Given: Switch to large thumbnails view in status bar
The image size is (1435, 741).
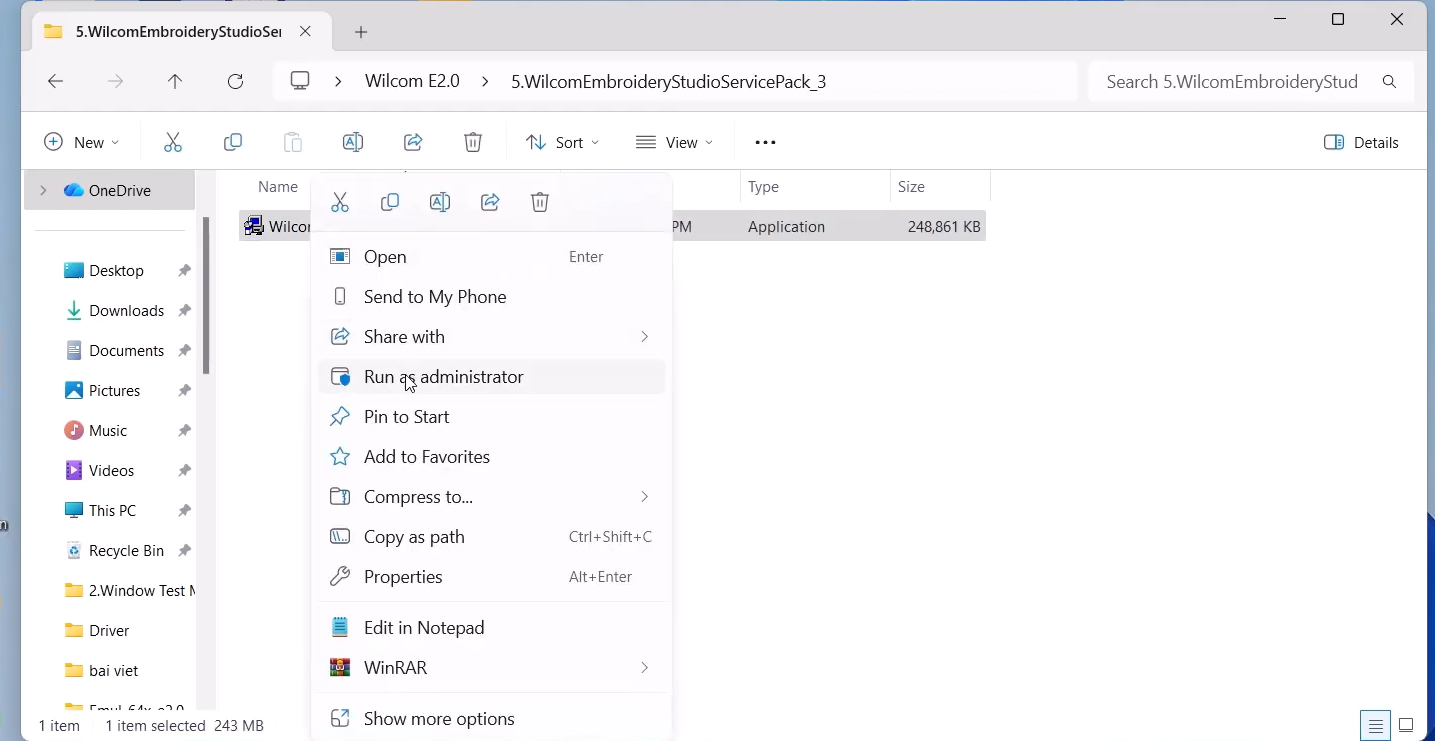Looking at the screenshot, I should click(x=1406, y=726).
